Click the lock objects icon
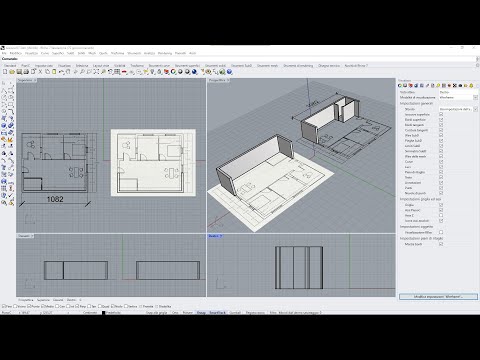 (159, 72)
